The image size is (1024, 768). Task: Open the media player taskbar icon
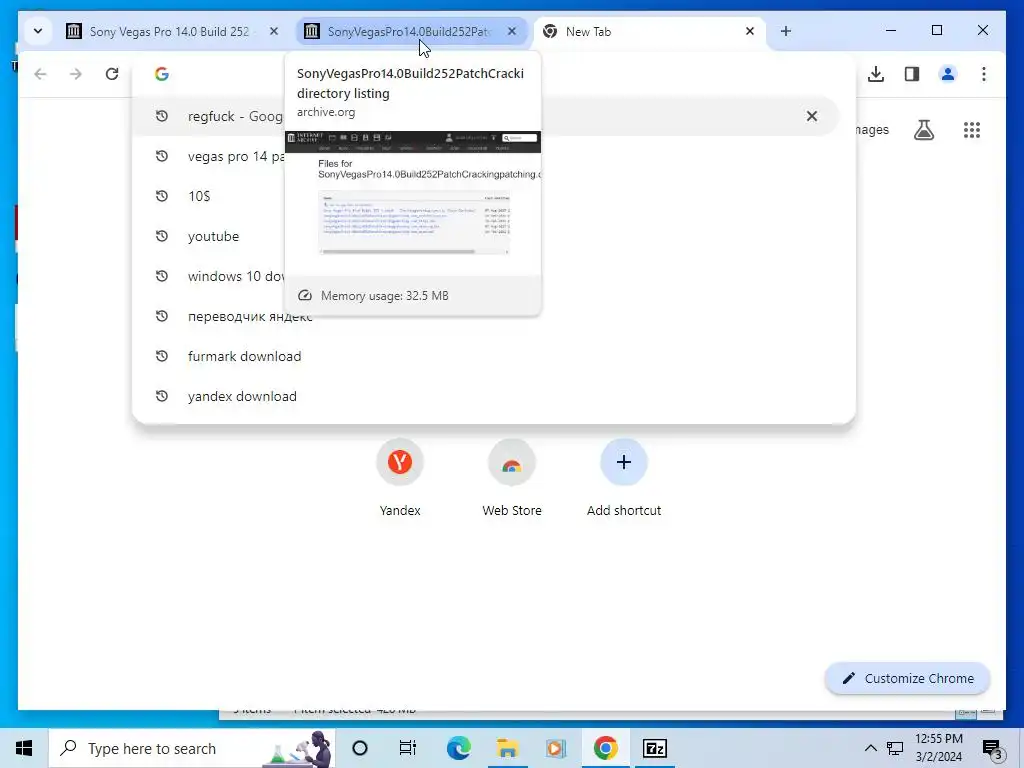tap(556, 748)
